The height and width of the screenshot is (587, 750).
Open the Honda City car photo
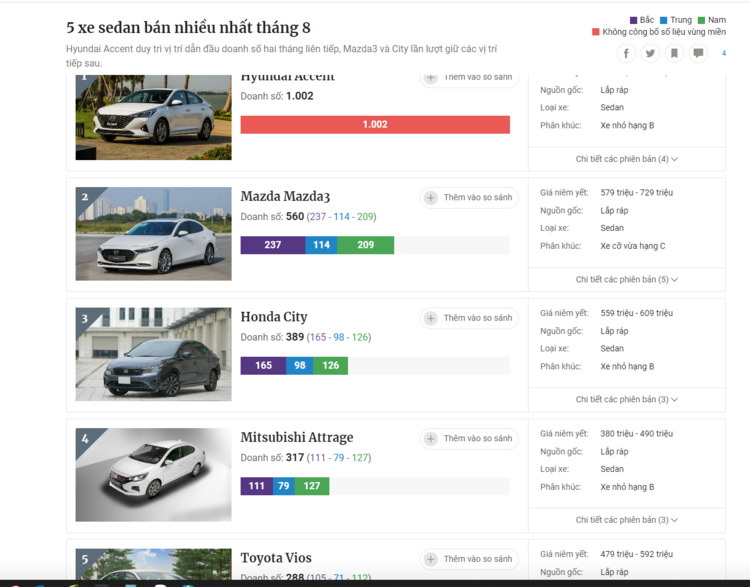click(154, 354)
